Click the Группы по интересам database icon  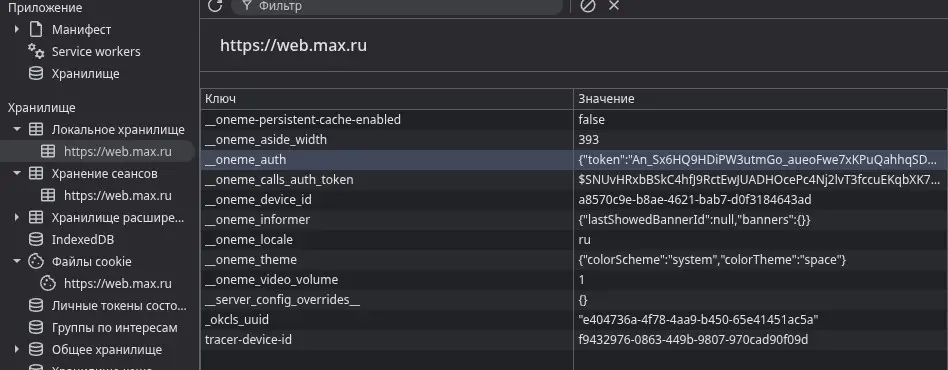point(36,328)
